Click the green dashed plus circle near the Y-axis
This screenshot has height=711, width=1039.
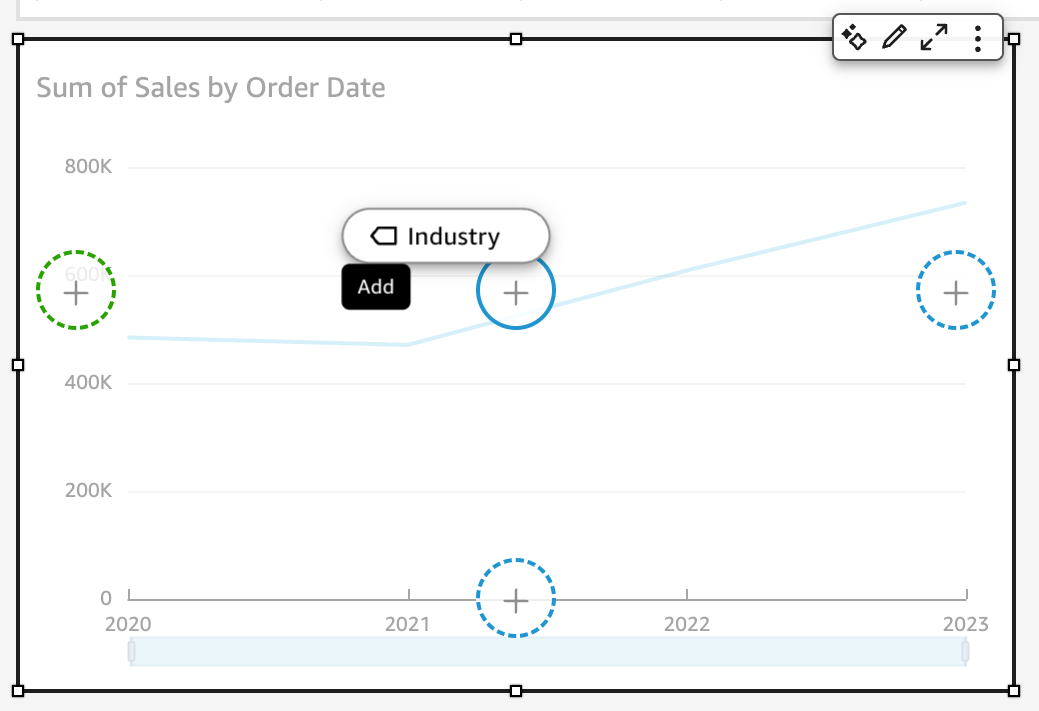coord(75,291)
